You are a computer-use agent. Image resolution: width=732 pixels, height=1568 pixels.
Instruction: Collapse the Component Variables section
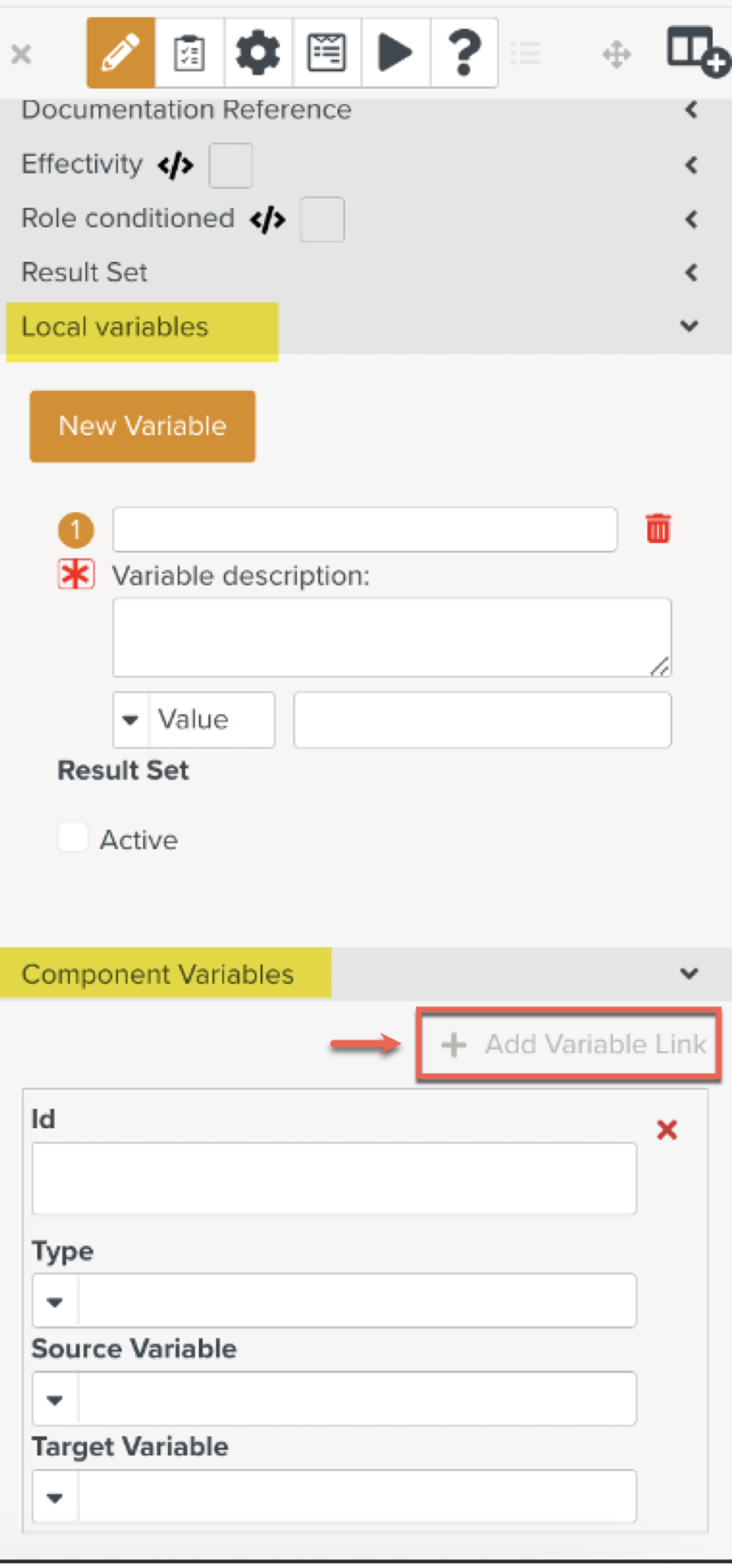[x=688, y=974]
